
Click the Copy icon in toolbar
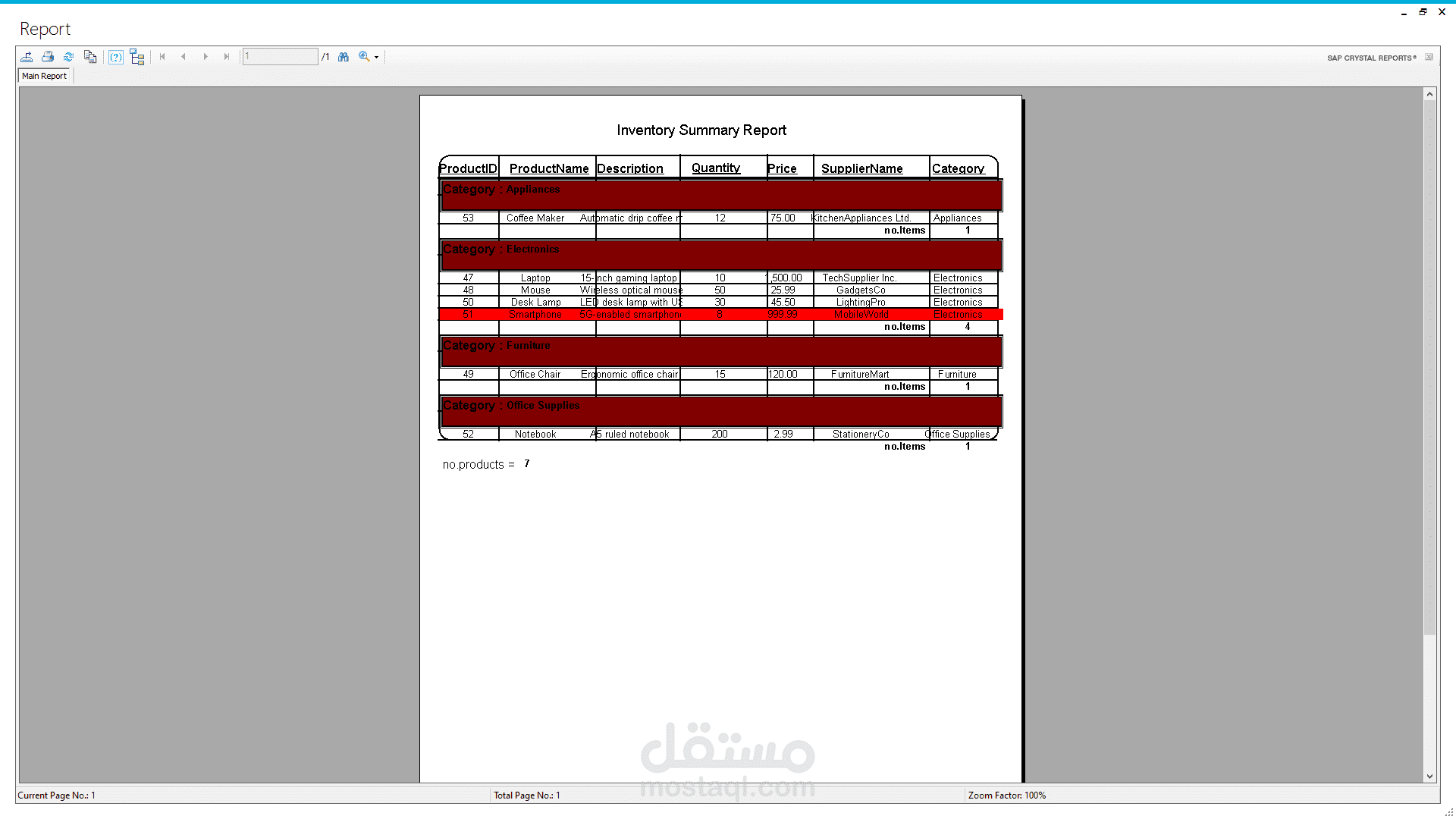pos(90,57)
